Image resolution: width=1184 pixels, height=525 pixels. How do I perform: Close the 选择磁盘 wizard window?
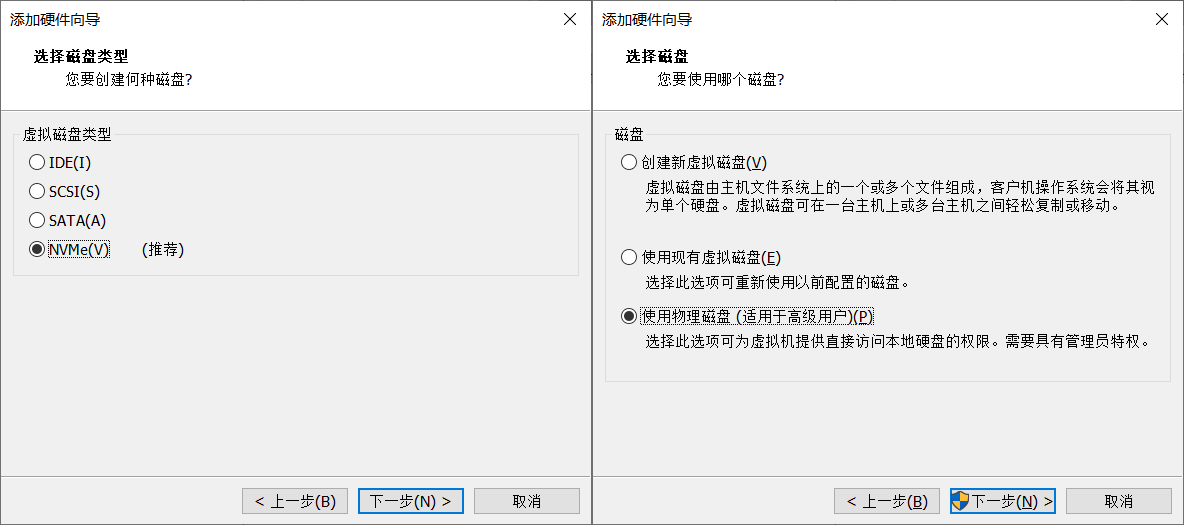click(x=1162, y=19)
